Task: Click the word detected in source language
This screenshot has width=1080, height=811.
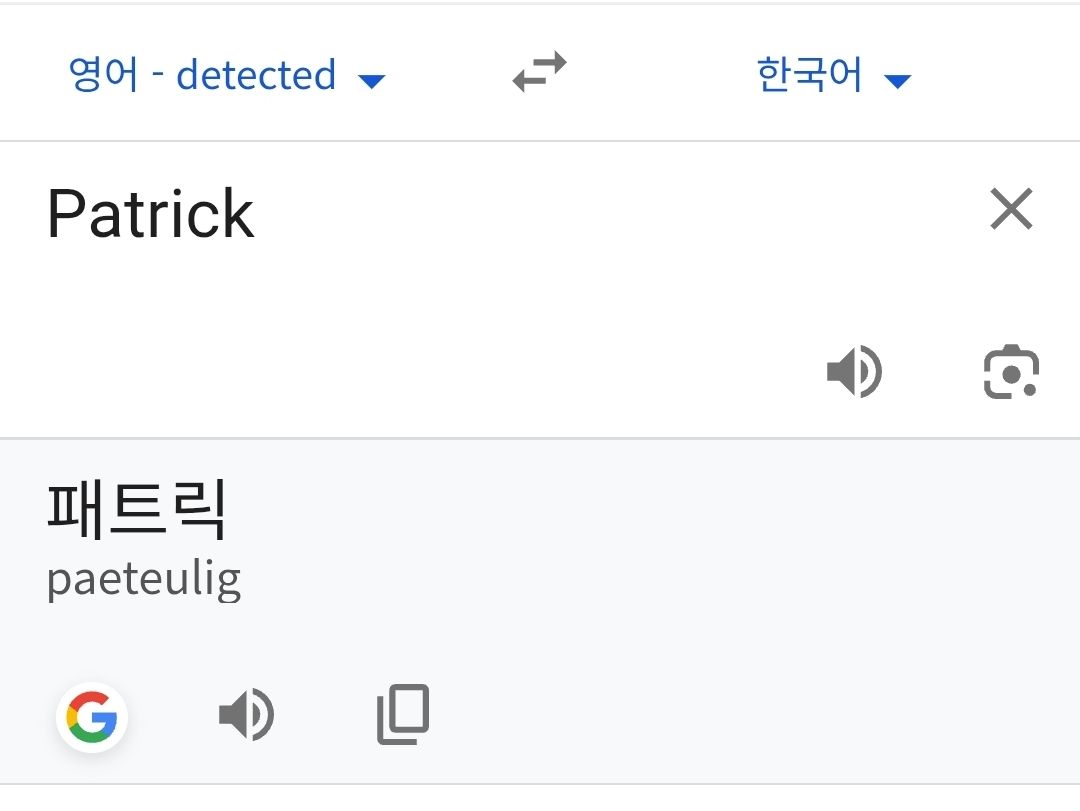Action: tap(256, 75)
